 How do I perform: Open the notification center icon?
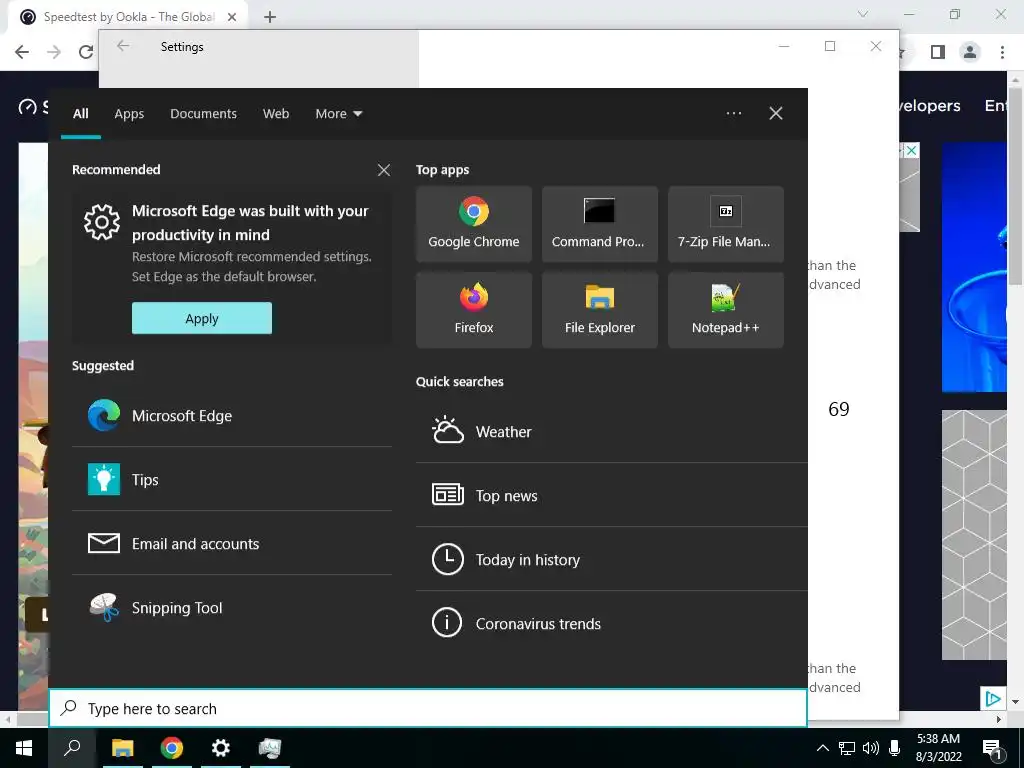(x=992, y=749)
